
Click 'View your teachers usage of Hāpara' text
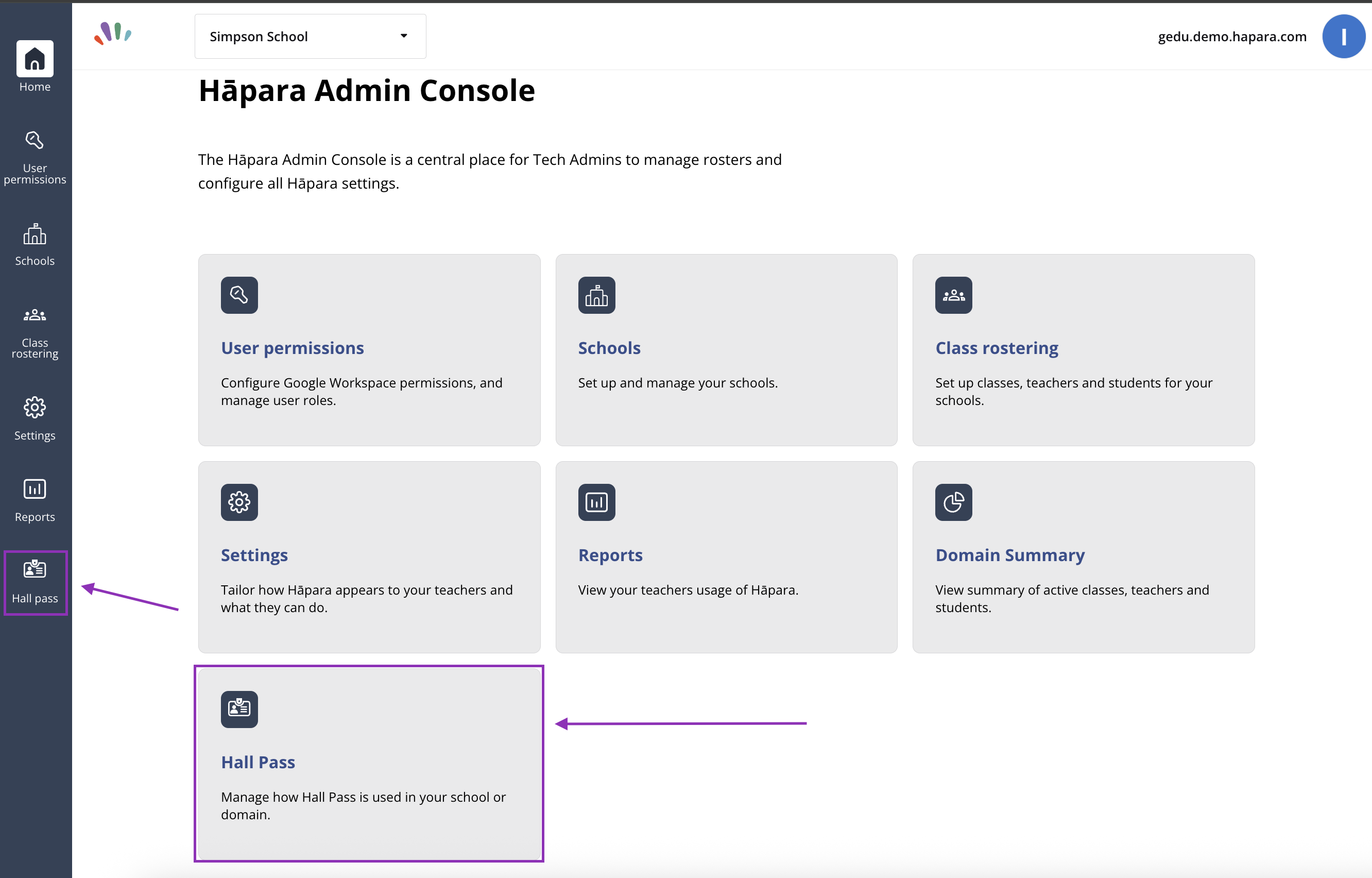[x=688, y=590]
